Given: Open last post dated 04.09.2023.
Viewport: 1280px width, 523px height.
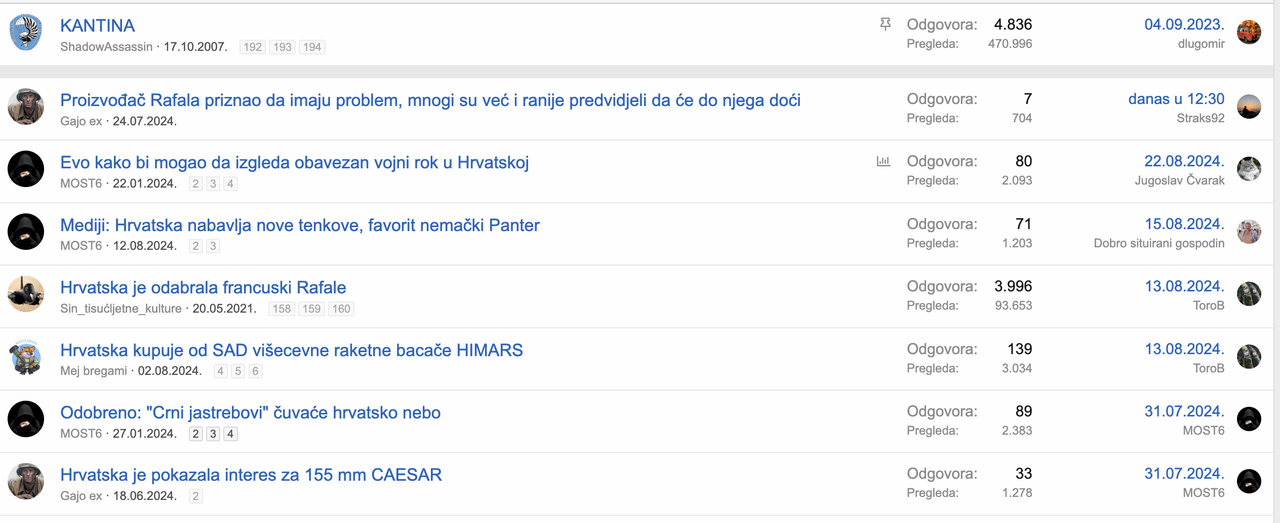Looking at the screenshot, I should tap(1184, 25).
